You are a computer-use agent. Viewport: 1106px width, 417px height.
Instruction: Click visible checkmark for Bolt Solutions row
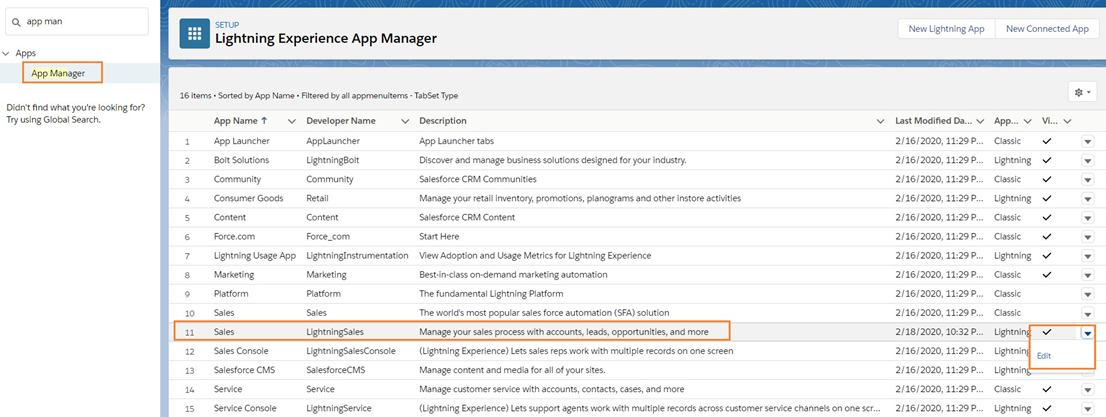(1047, 160)
